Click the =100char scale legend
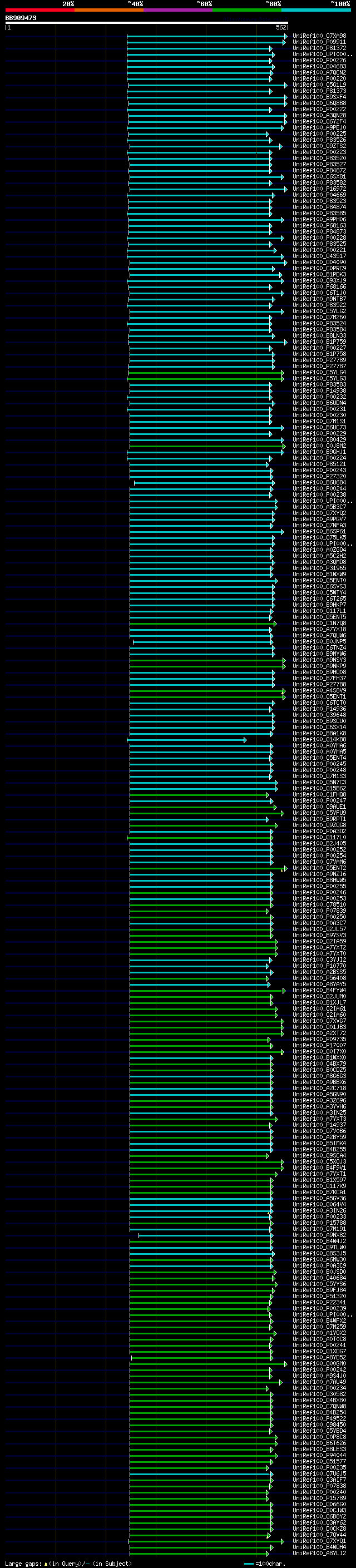Viewport: 356px width, 1568px height. [264, 1563]
